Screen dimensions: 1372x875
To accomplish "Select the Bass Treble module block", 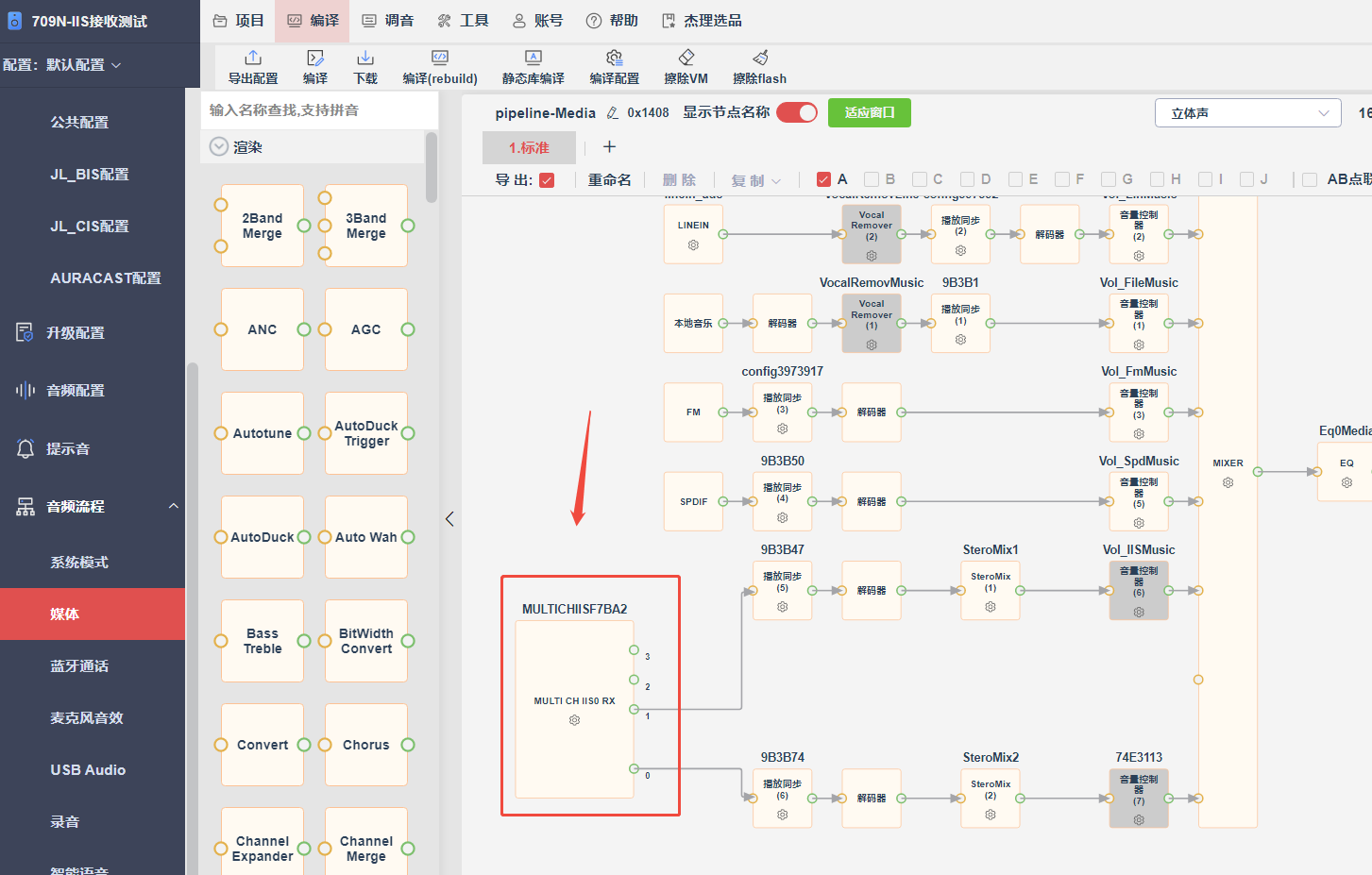I will click(263, 641).
